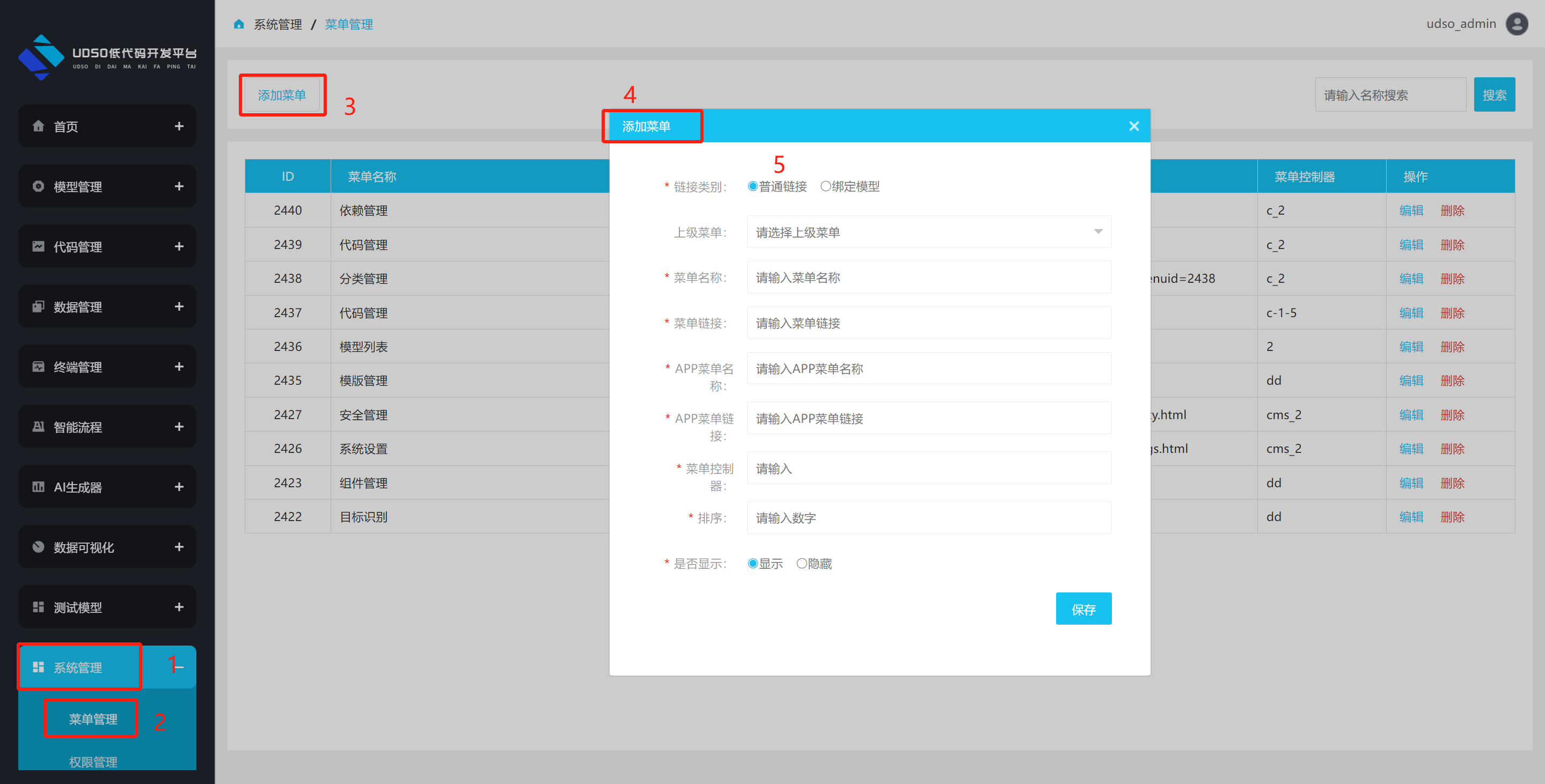Click the 保存 button in dialog

click(1083, 609)
